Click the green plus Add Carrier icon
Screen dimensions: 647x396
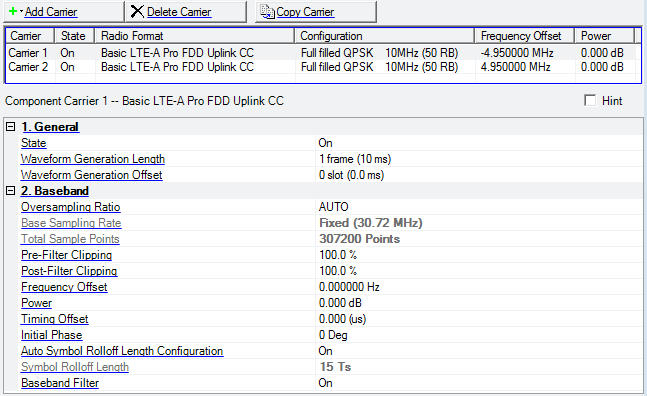[13, 11]
